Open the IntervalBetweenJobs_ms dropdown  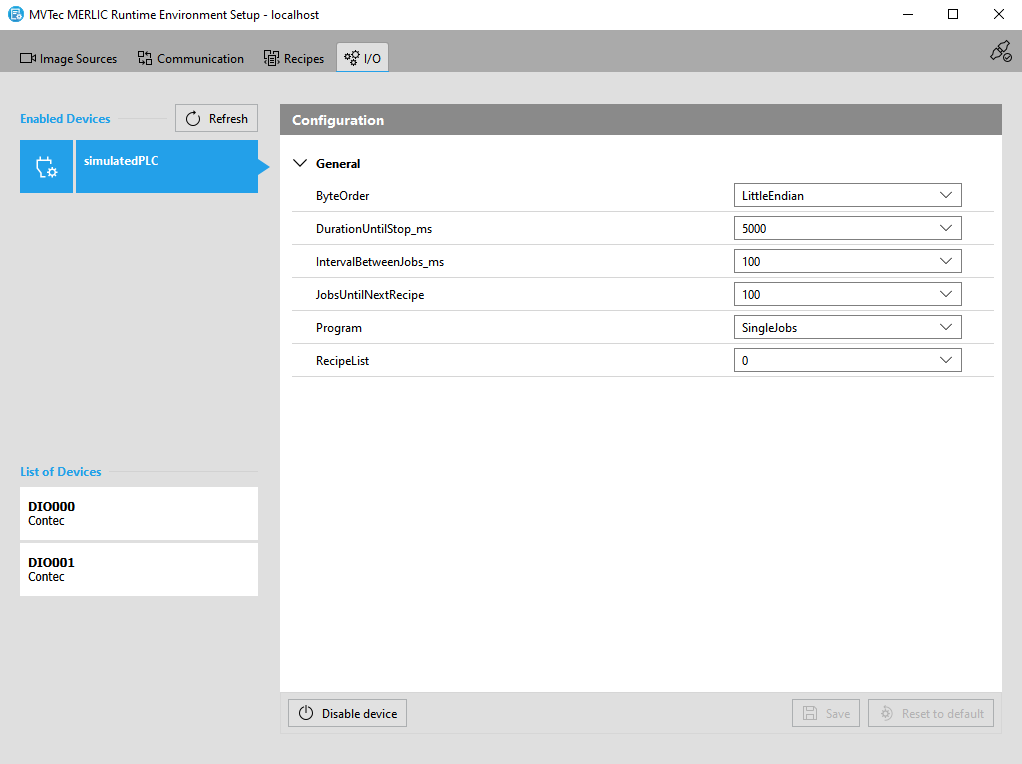847,262
